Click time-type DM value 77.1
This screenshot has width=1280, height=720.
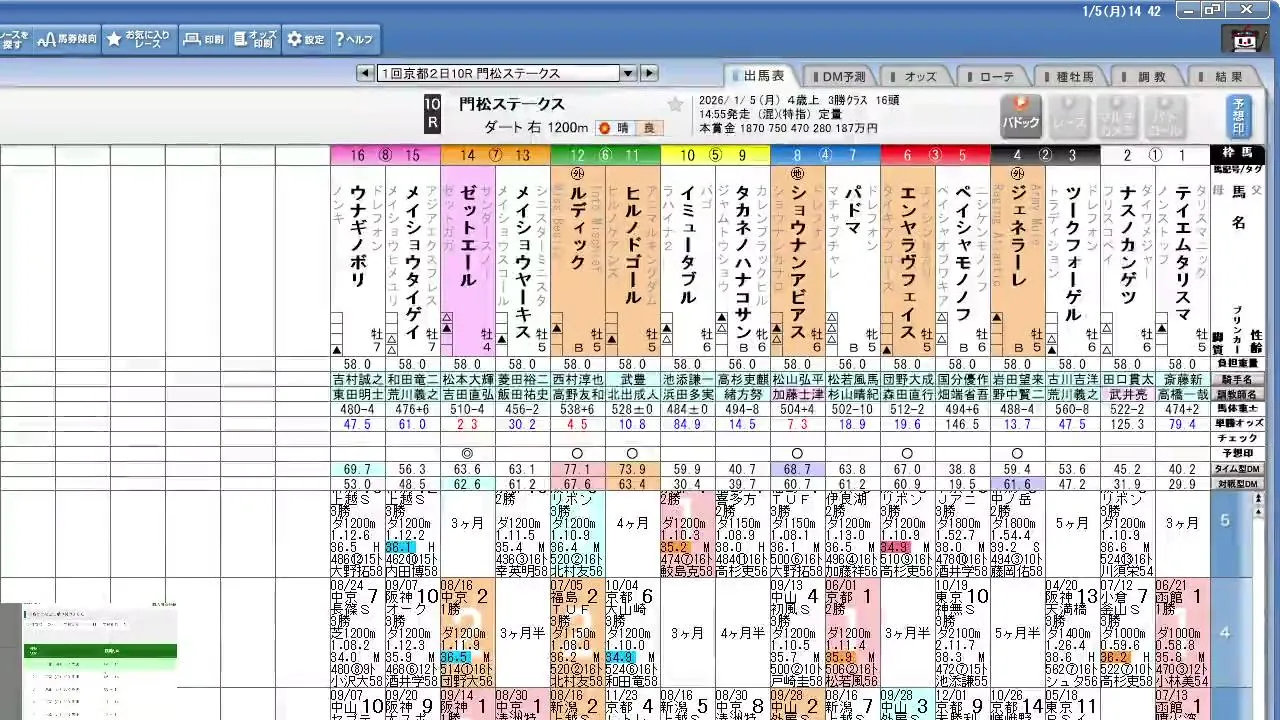click(578, 469)
